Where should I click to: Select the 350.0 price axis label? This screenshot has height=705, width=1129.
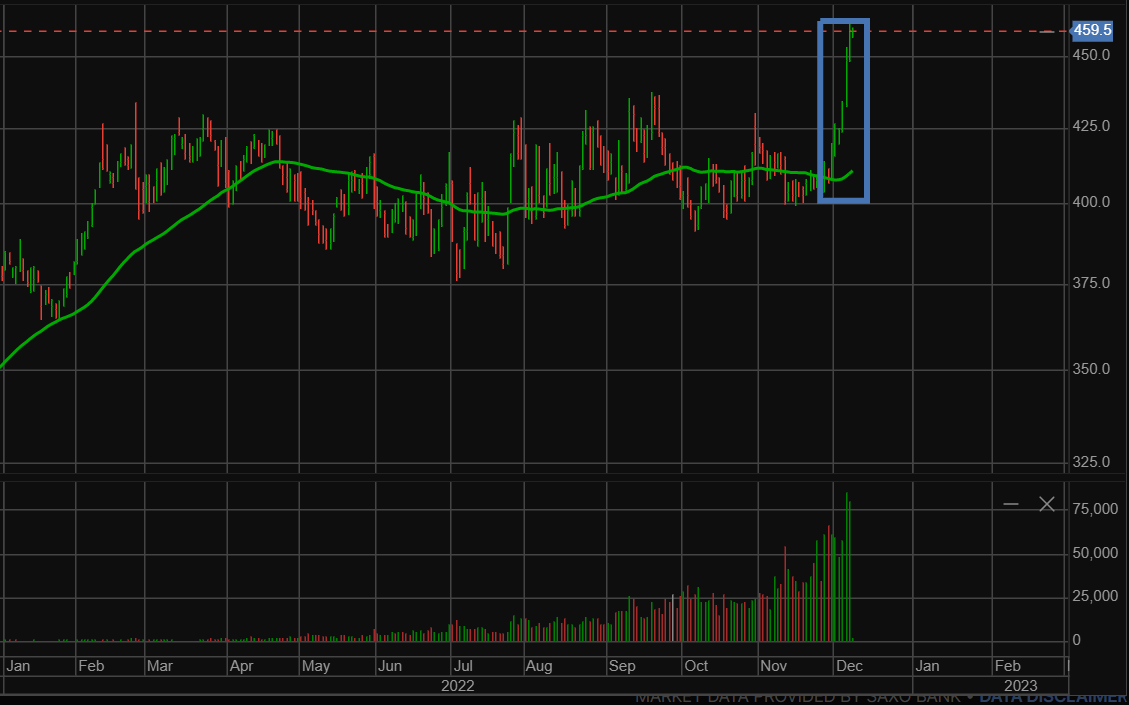click(1091, 369)
